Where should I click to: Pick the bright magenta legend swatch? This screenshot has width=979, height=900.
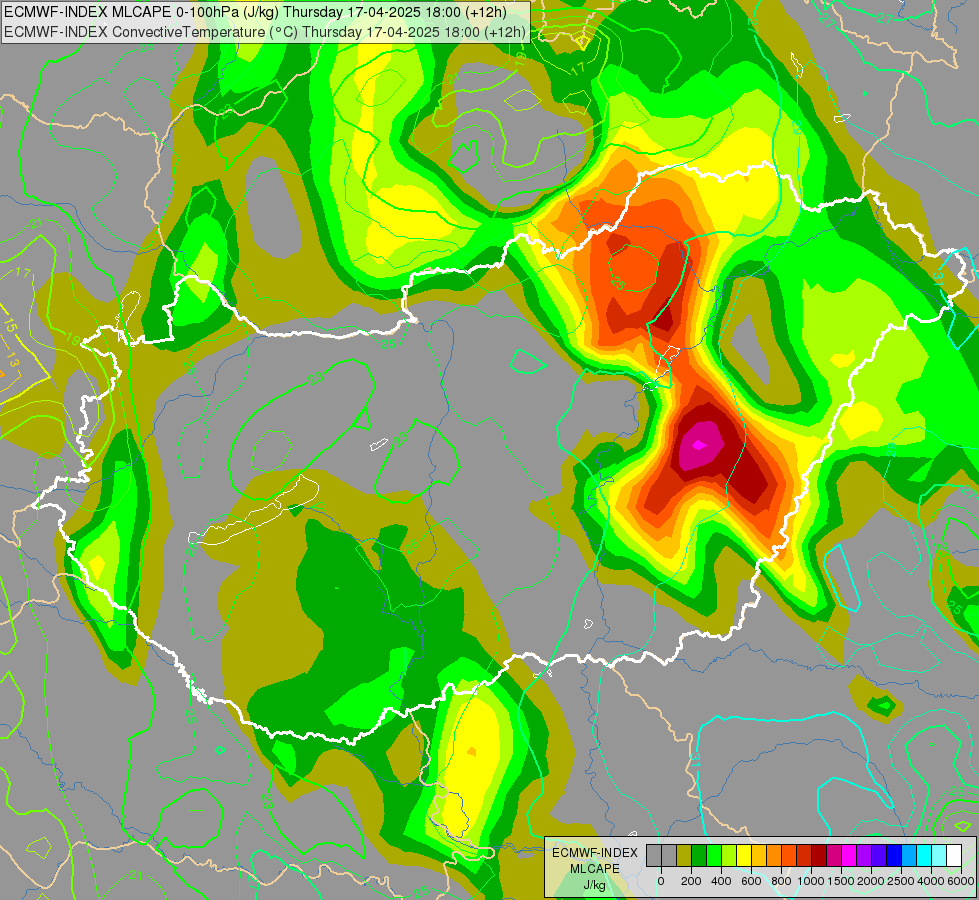tap(849, 855)
